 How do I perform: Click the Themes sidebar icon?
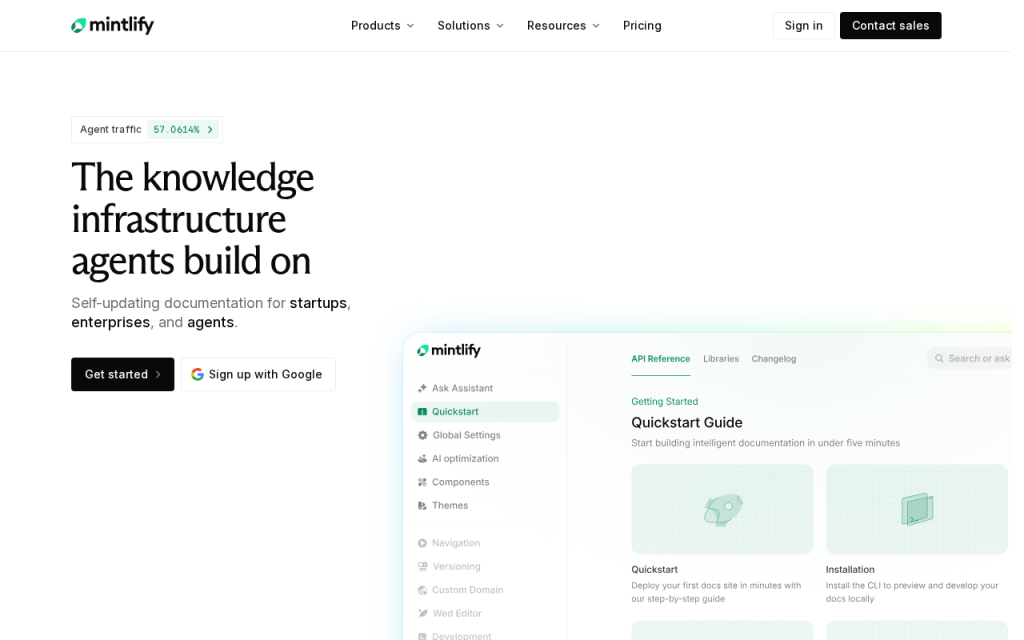(422, 505)
